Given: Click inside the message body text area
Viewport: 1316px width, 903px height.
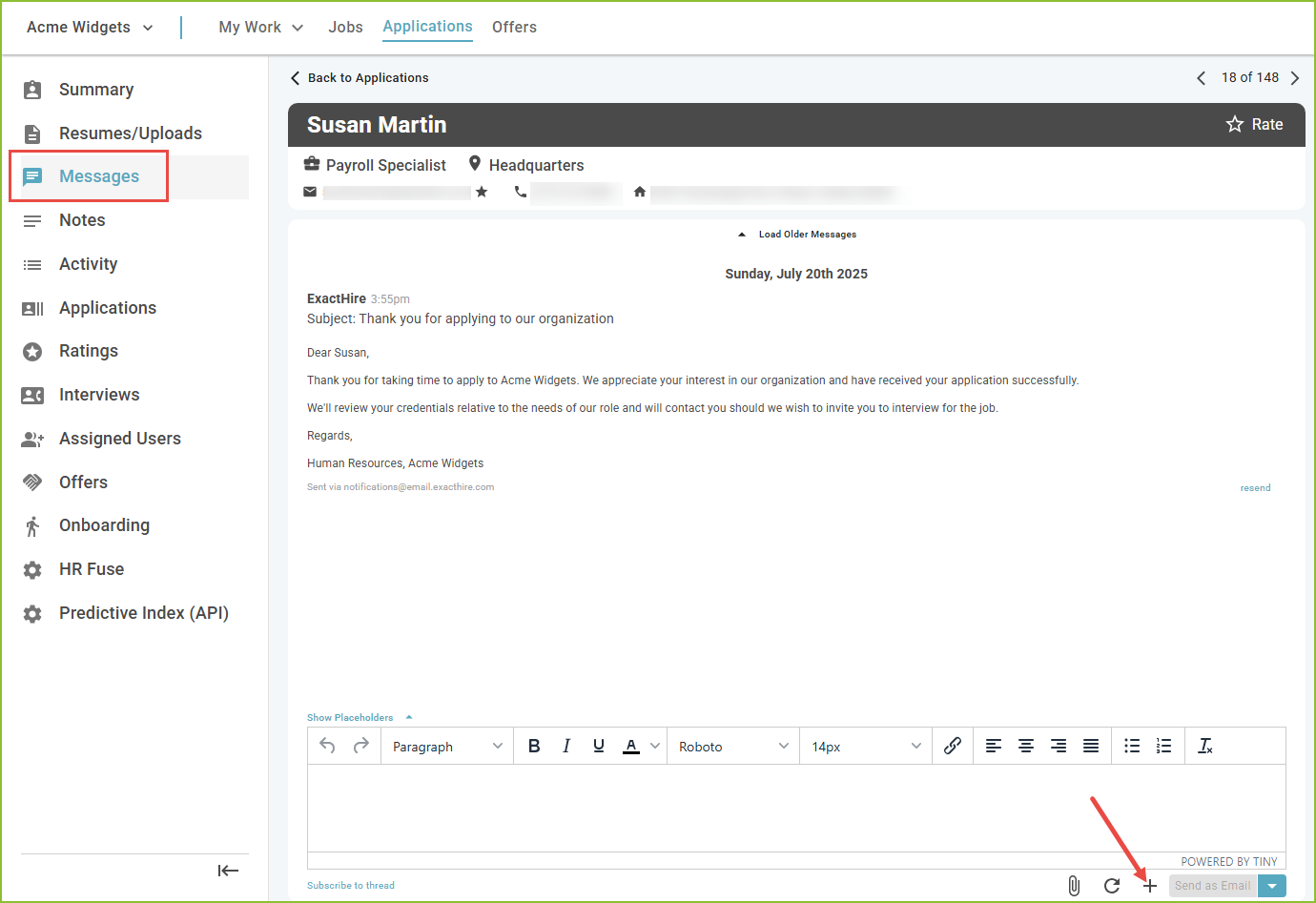Looking at the screenshot, I should pyautogui.click(x=795, y=807).
